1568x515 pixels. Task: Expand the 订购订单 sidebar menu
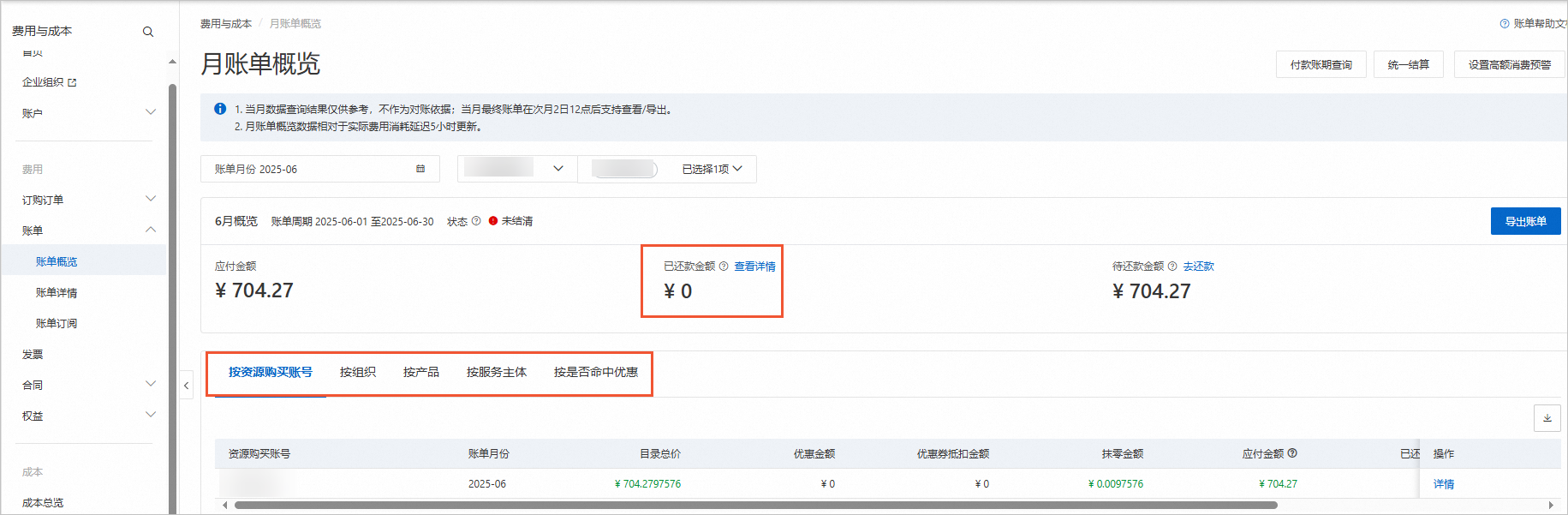(x=151, y=199)
